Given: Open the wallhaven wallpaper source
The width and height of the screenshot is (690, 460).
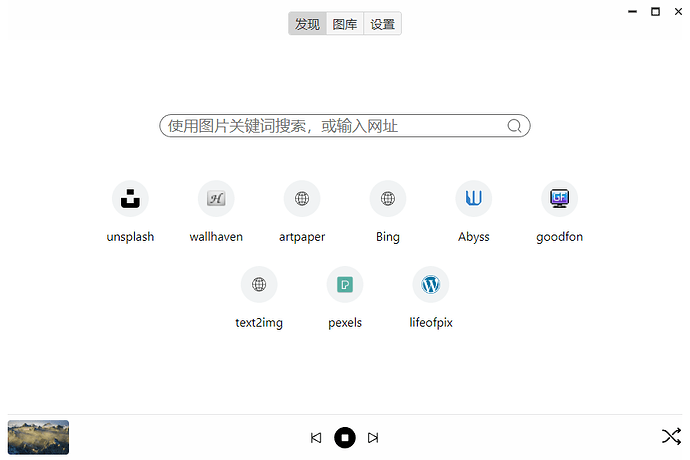Looking at the screenshot, I should 216,199.
